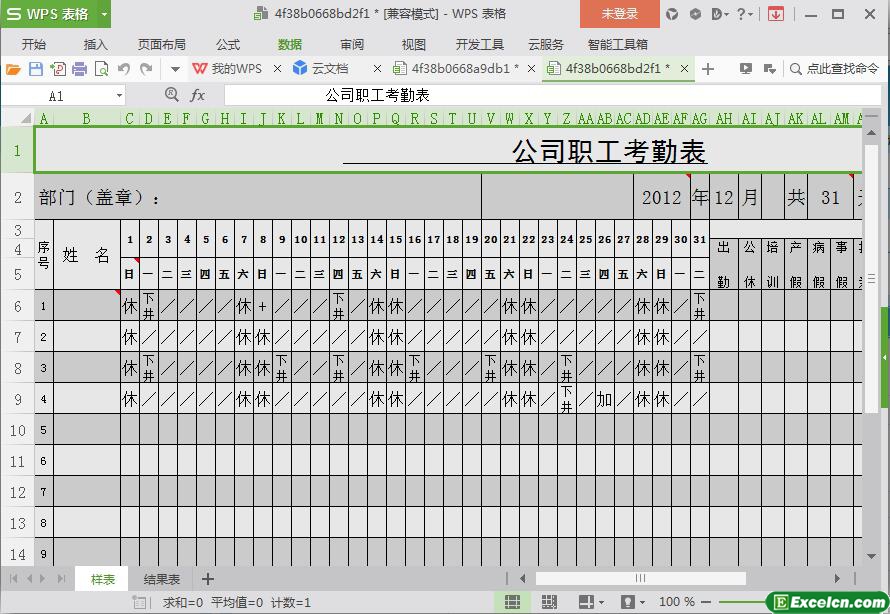Switch to the 结果表 sheet tab
This screenshot has width=890, height=614.
click(x=162, y=579)
